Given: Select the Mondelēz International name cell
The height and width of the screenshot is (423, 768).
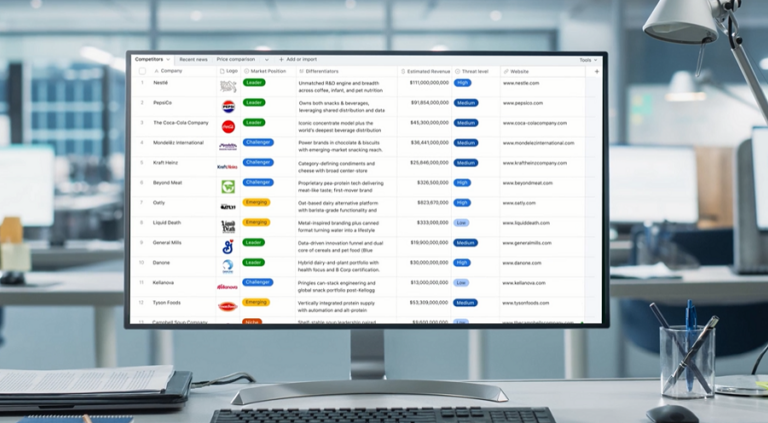Looking at the screenshot, I should [x=178, y=143].
